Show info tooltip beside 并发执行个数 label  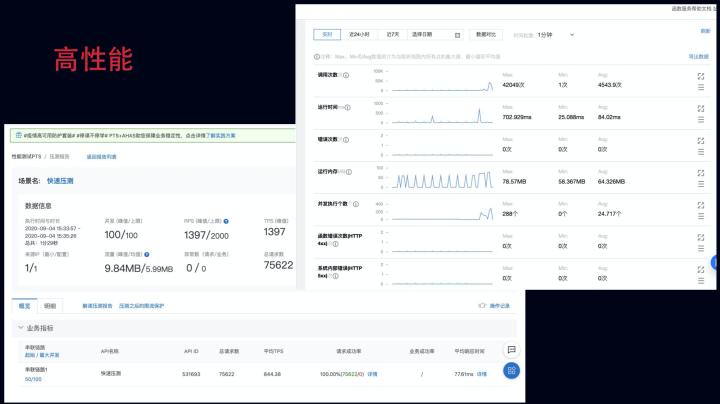coord(356,204)
